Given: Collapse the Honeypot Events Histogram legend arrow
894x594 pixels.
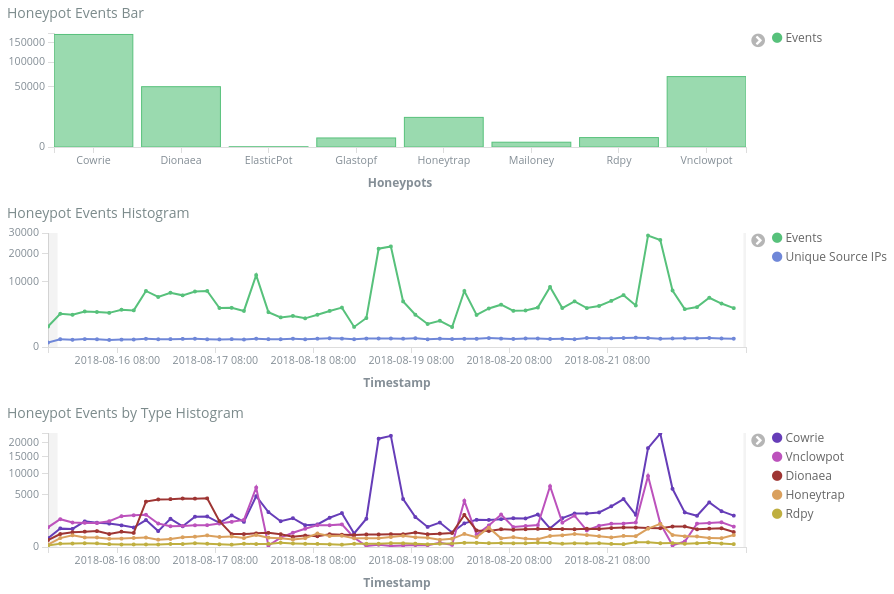Looking at the screenshot, I should (x=758, y=240).
